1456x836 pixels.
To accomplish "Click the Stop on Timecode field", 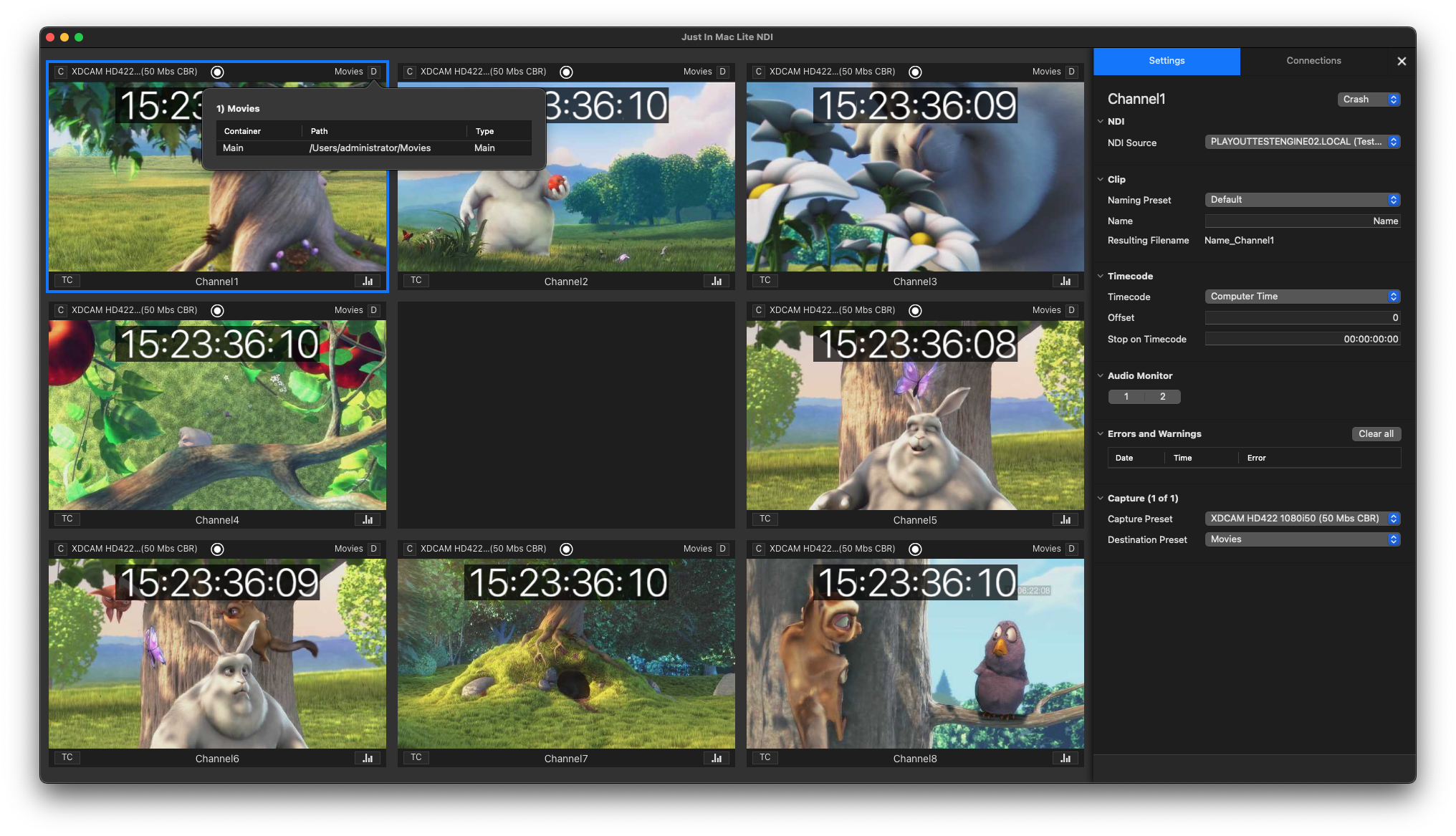I will coord(1303,340).
